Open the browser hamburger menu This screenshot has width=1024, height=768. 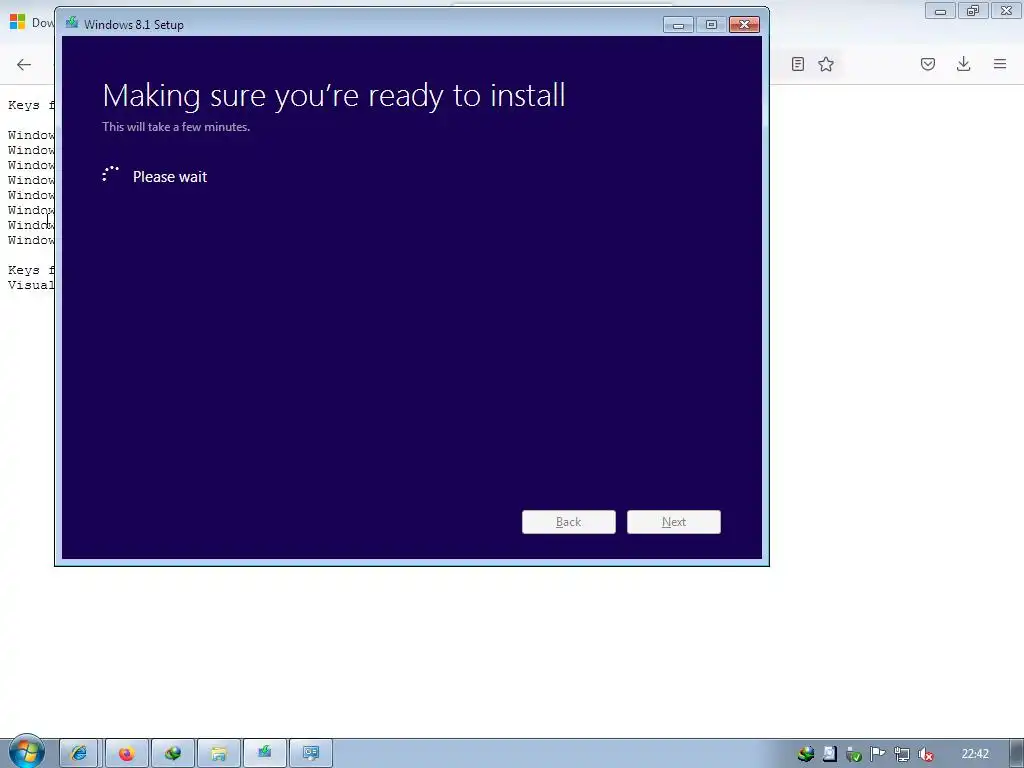point(1000,64)
